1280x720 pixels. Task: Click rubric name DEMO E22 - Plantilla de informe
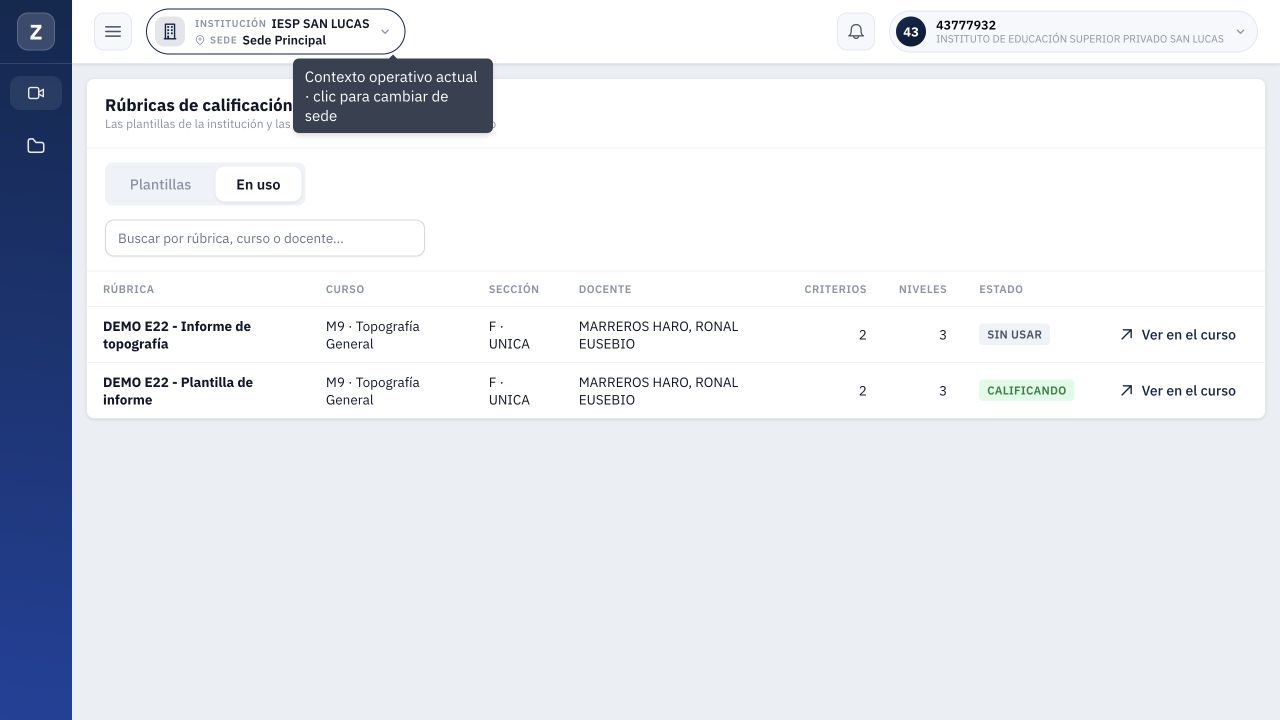tap(178, 391)
